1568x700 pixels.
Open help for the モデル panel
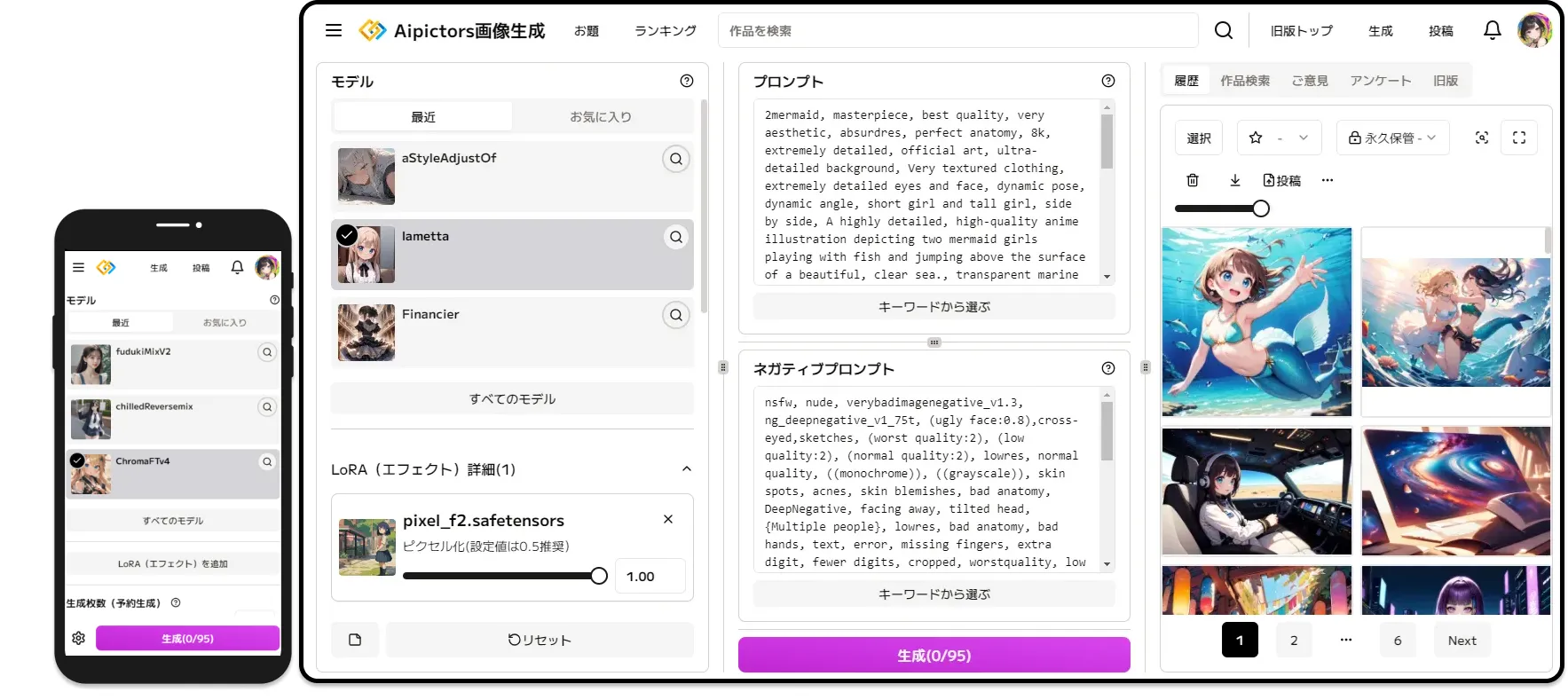687,81
